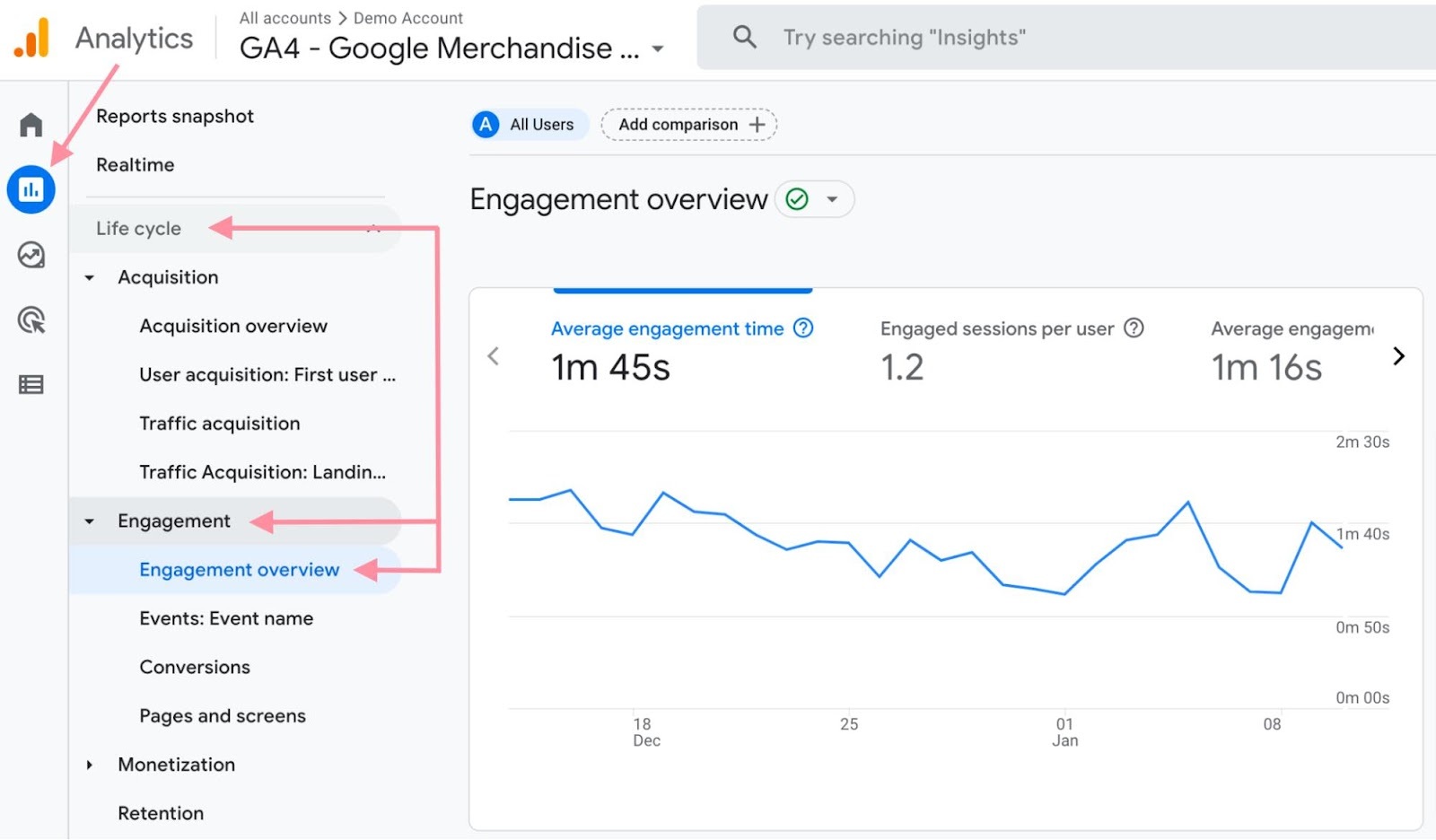Open the Advertising section

point(31,319)
